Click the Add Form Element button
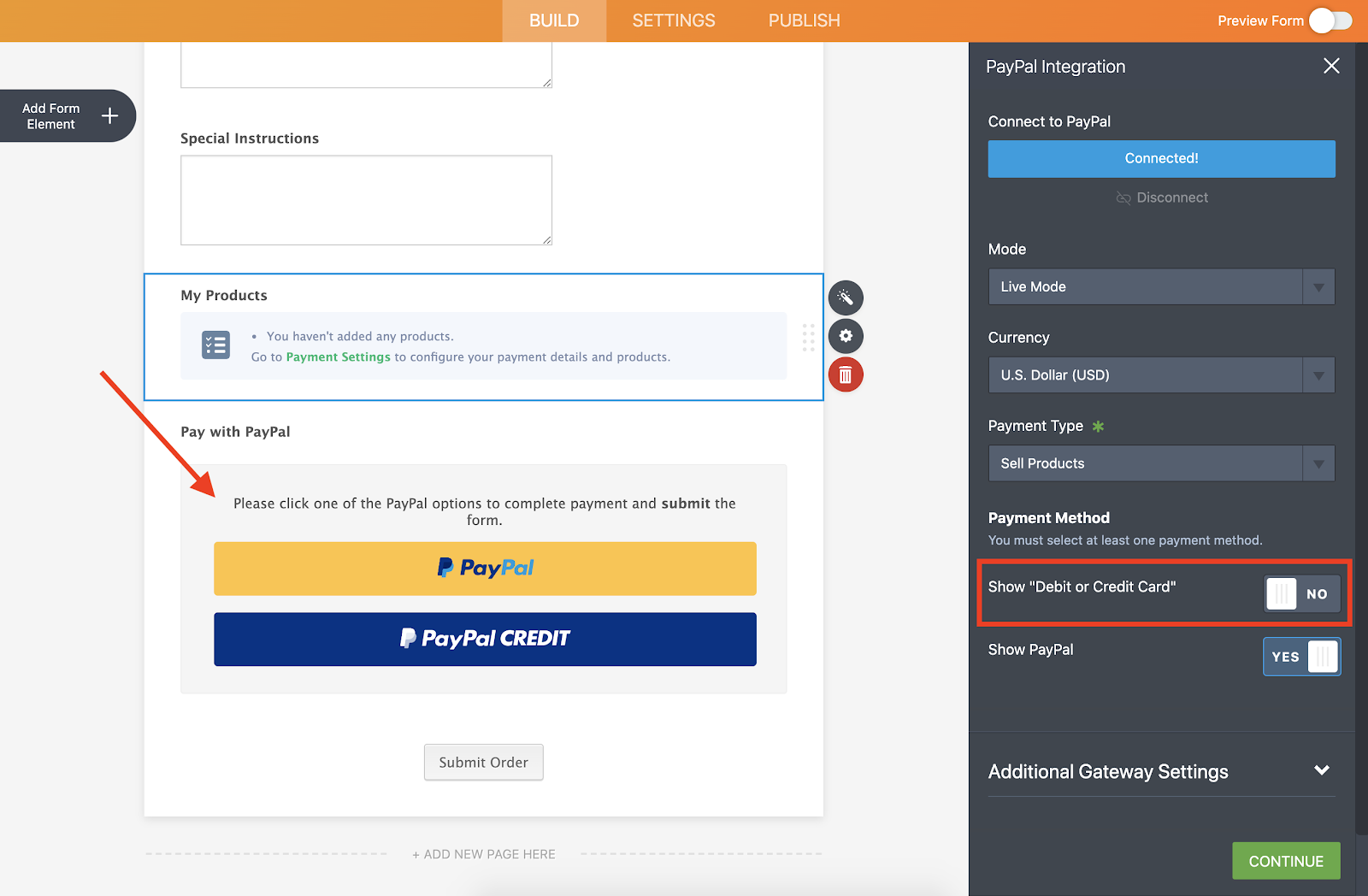This screenshot has width=1368, height=896. coord(68,115)
